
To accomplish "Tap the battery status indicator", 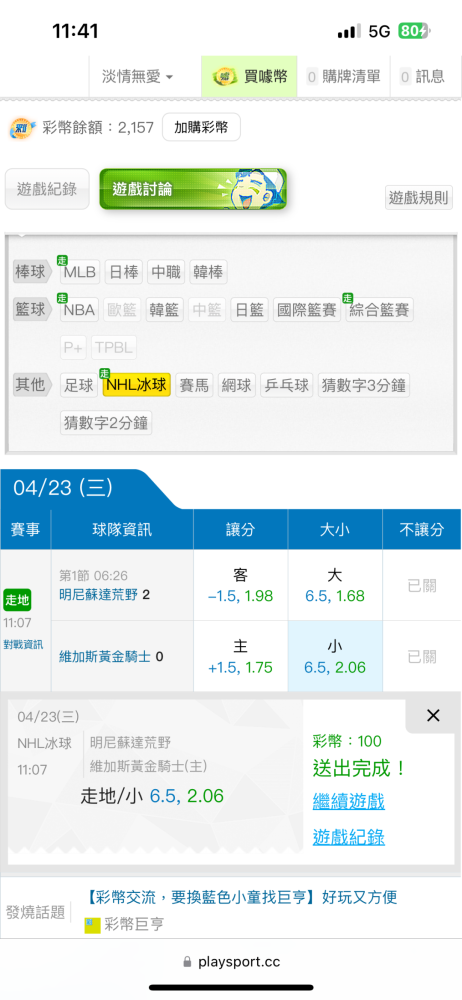I will pyautogui.click(x=414, y=31).
